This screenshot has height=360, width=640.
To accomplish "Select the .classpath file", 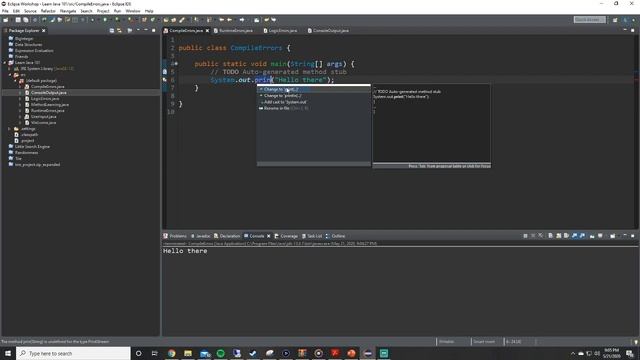I will click(x=29, y=135).
